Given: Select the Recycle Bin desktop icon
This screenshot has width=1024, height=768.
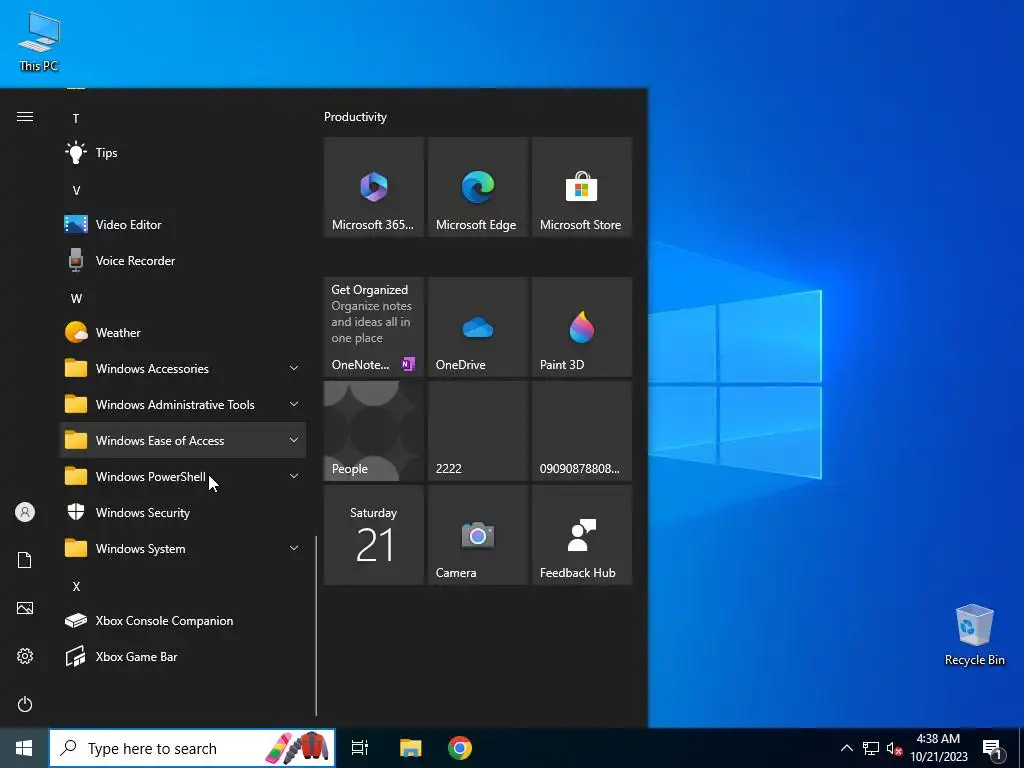Looking at the screenshot, I should 974,635.
